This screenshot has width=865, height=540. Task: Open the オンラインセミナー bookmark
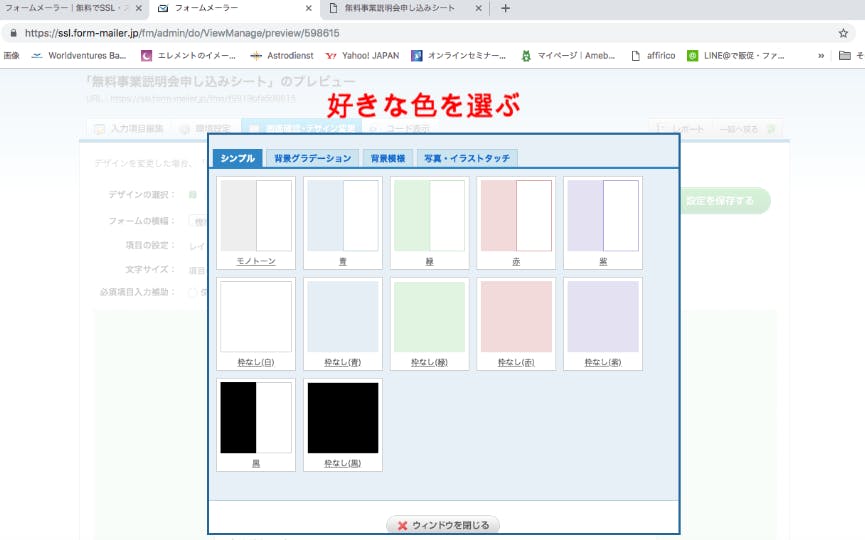coord(459,56)
